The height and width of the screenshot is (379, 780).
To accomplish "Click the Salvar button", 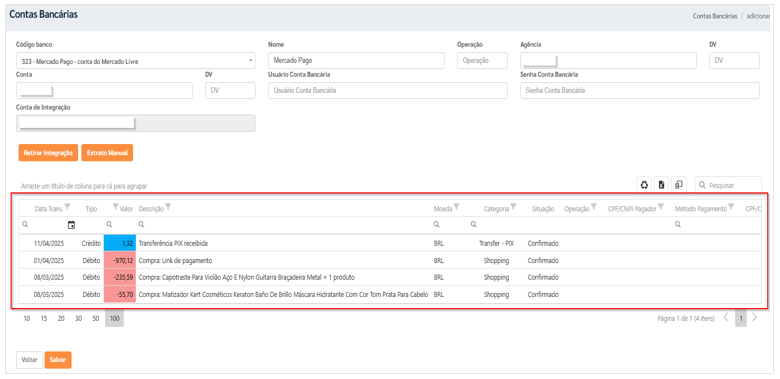I will [x=58, y=360].
